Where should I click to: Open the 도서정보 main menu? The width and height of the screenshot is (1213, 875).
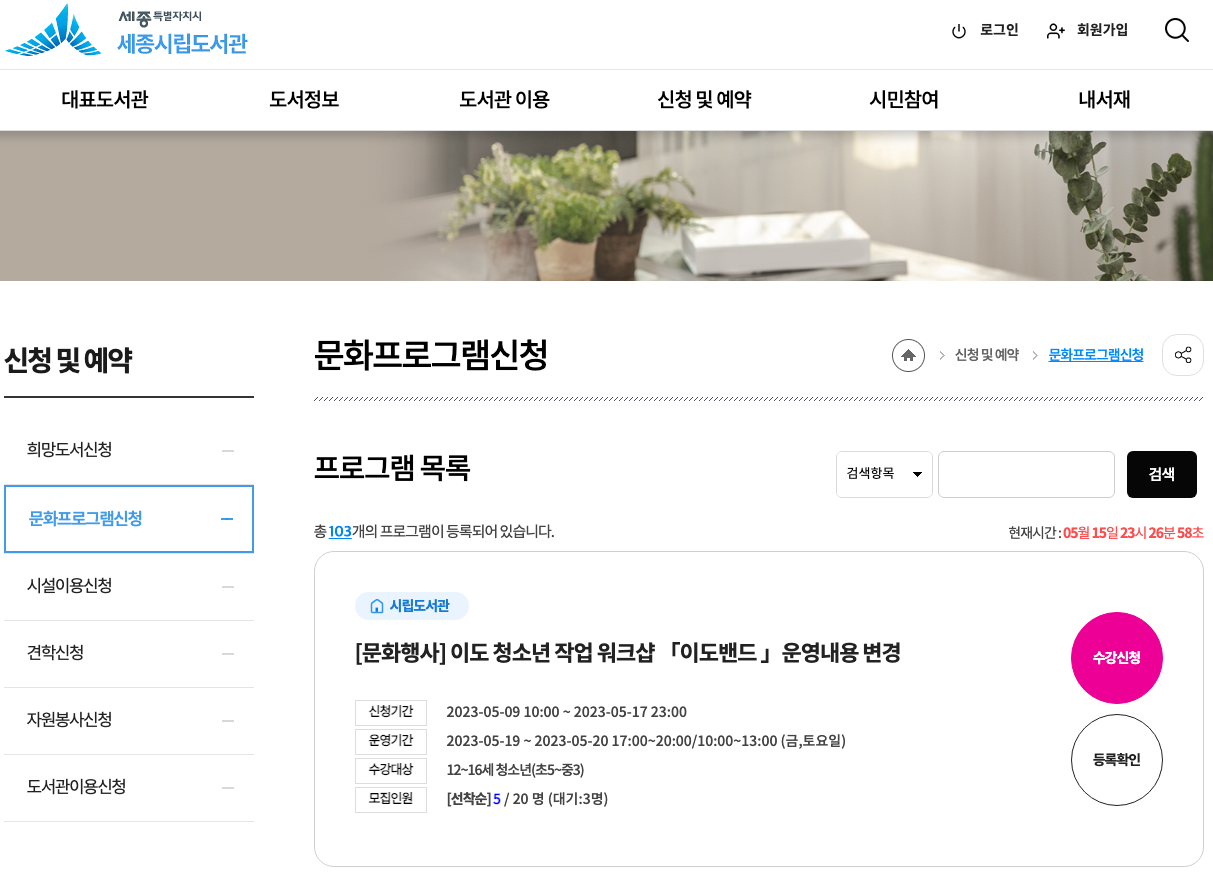tap(304, 100)
